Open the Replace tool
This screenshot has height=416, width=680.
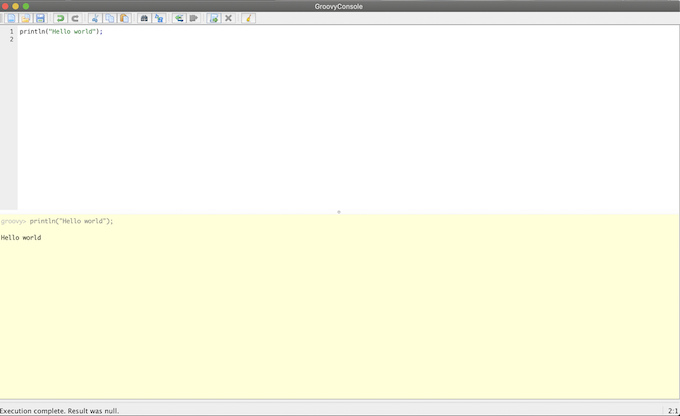coord(159,18)
